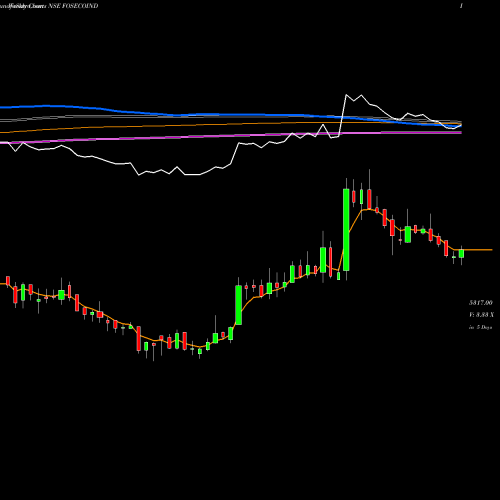
Task: Click the NSE FOSECOIND chart title
Action: click(73, 6)
